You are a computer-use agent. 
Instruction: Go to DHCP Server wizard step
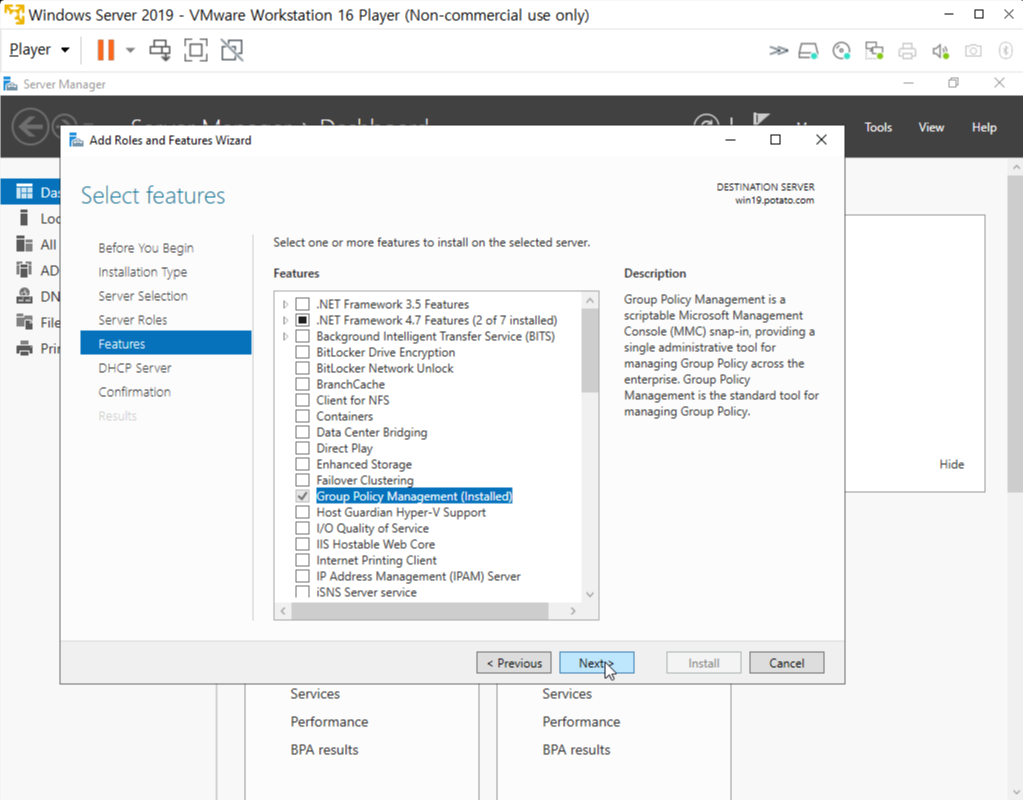point(134,368)
